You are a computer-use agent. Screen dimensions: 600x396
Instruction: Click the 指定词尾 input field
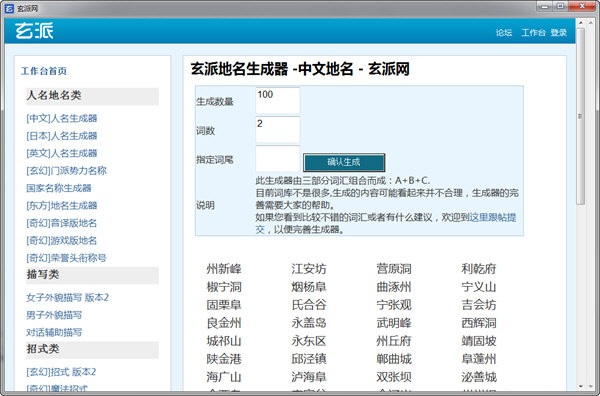point(278,159)
